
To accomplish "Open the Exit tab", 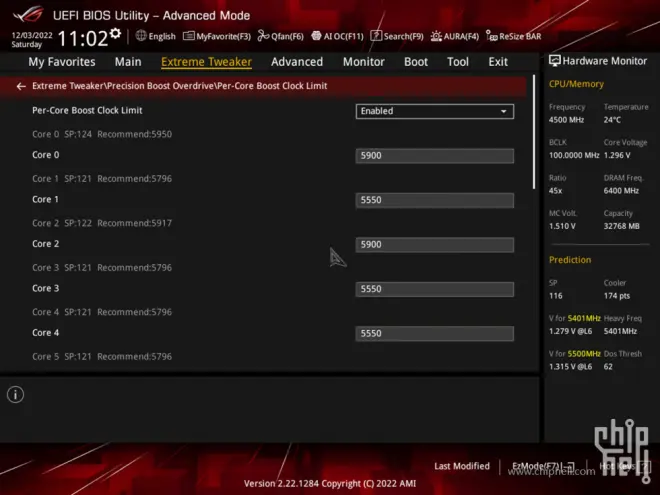I will [498, 62].
